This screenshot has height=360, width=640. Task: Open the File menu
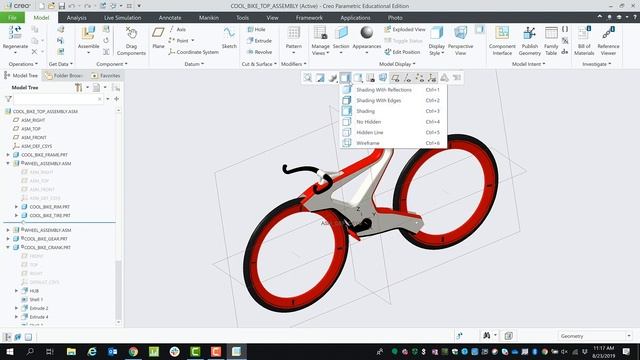click(12, 18)
